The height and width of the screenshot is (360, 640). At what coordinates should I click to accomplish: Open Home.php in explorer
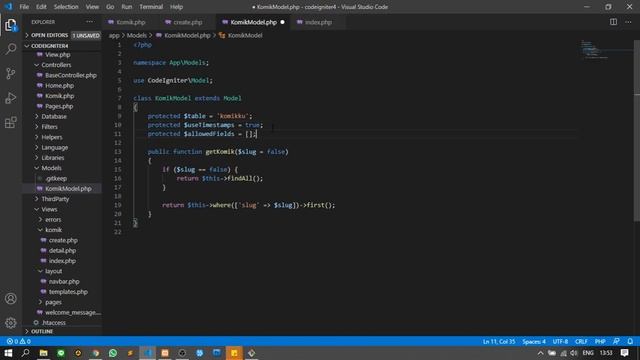(x=59, y=85)
